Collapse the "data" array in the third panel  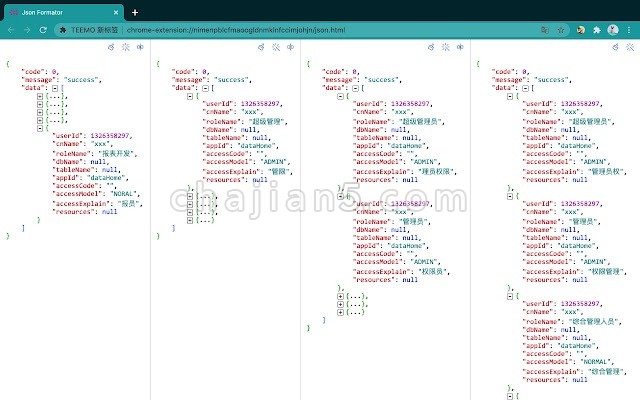(355, 88)
